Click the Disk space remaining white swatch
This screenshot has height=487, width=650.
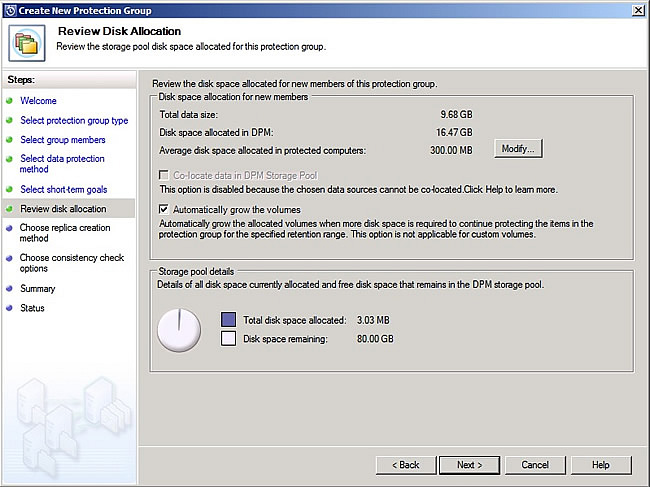228,339
